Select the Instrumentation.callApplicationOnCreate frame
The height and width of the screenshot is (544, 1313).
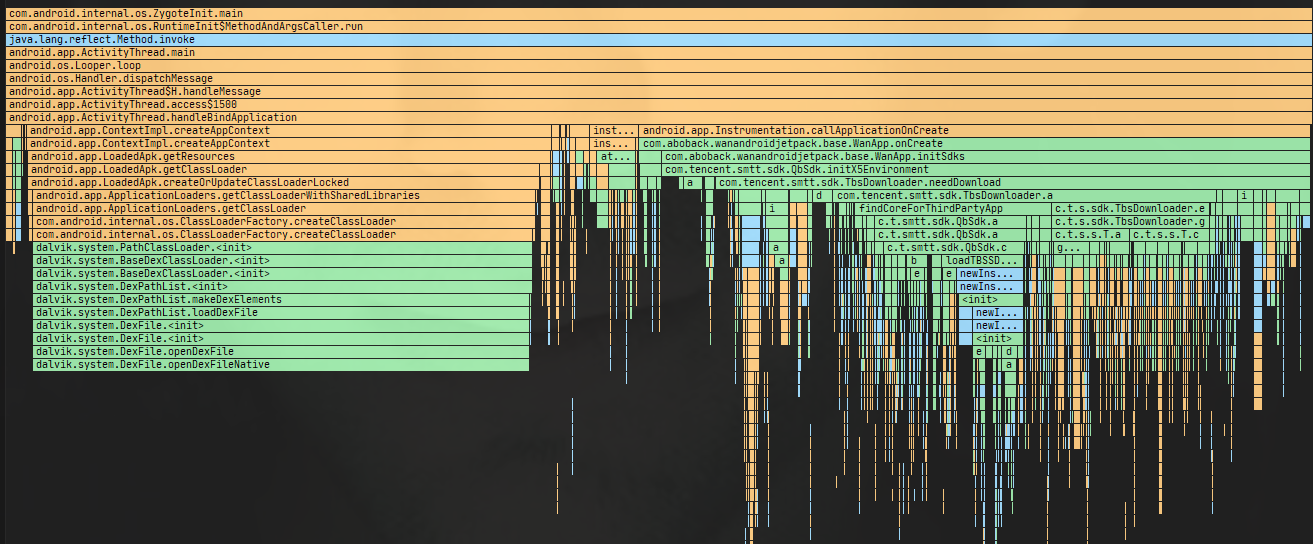click(900, 130)
